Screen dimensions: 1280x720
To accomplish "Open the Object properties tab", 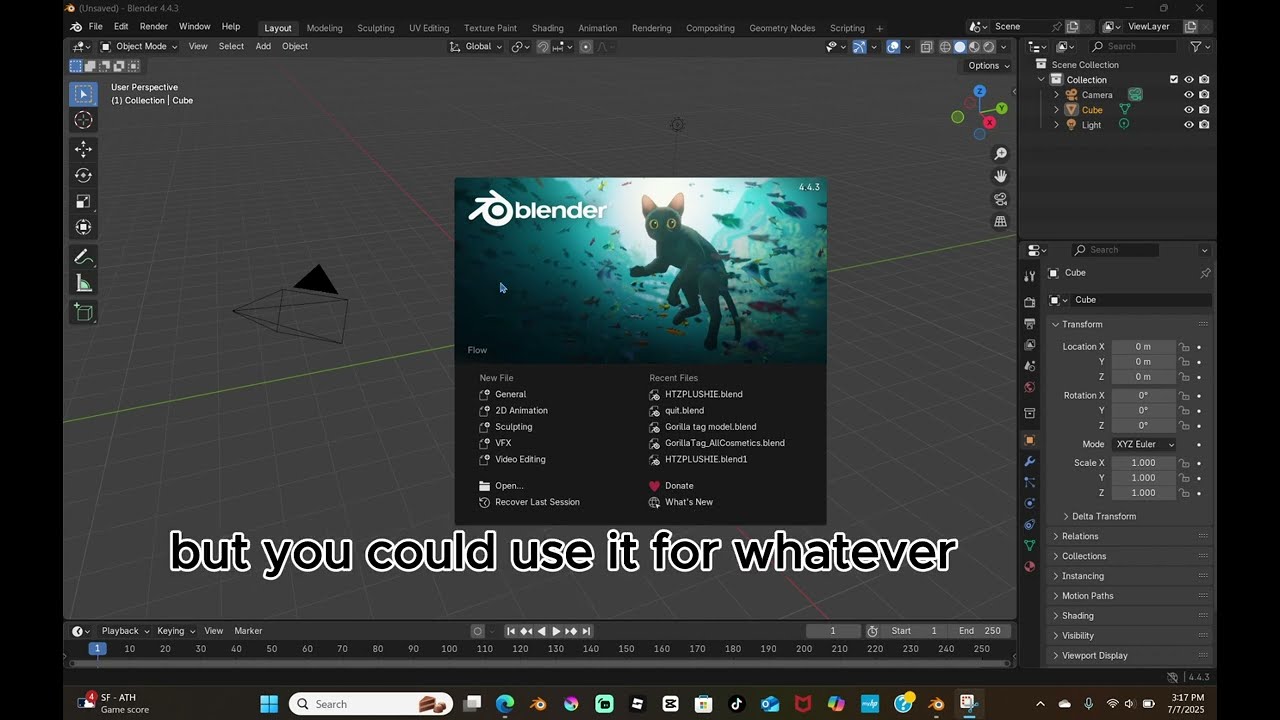I will (1030, 440).
